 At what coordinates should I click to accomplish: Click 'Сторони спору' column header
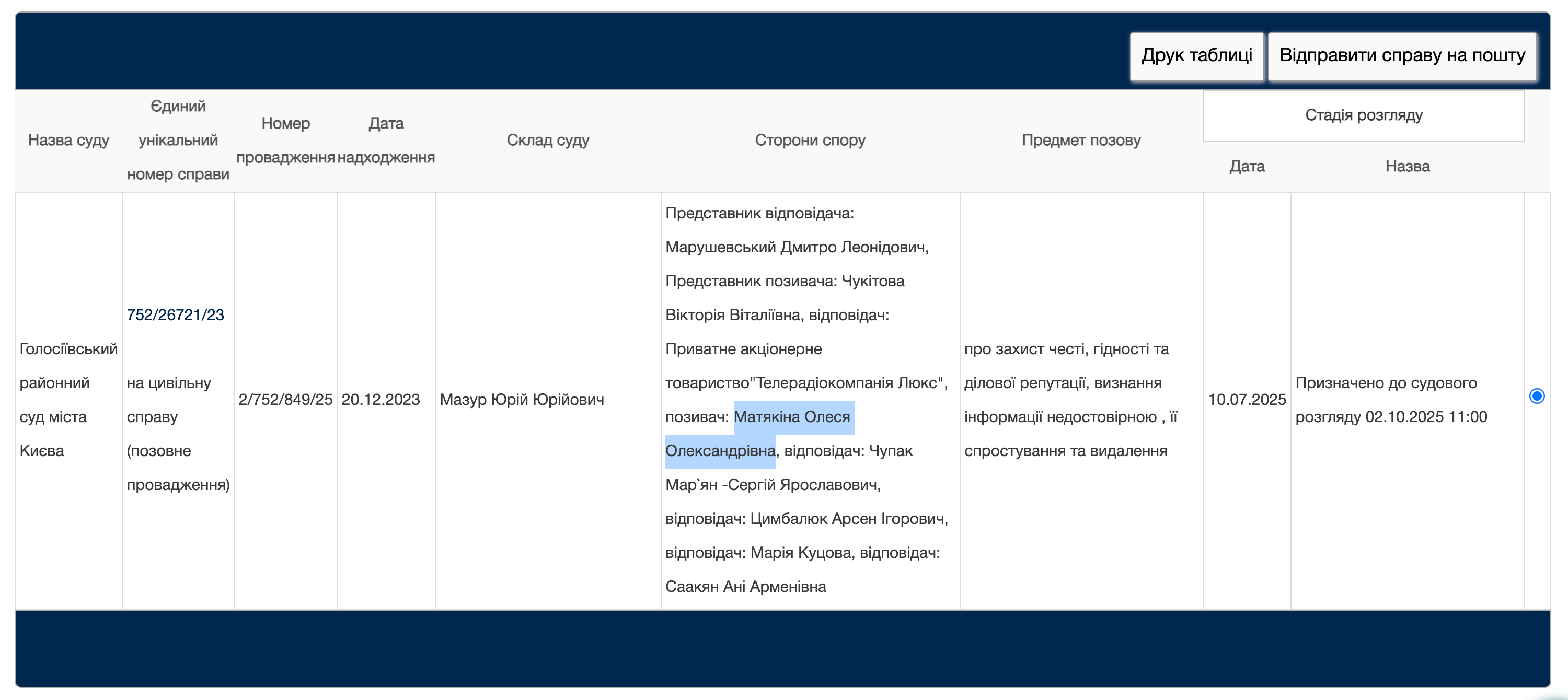coord(810,141)
